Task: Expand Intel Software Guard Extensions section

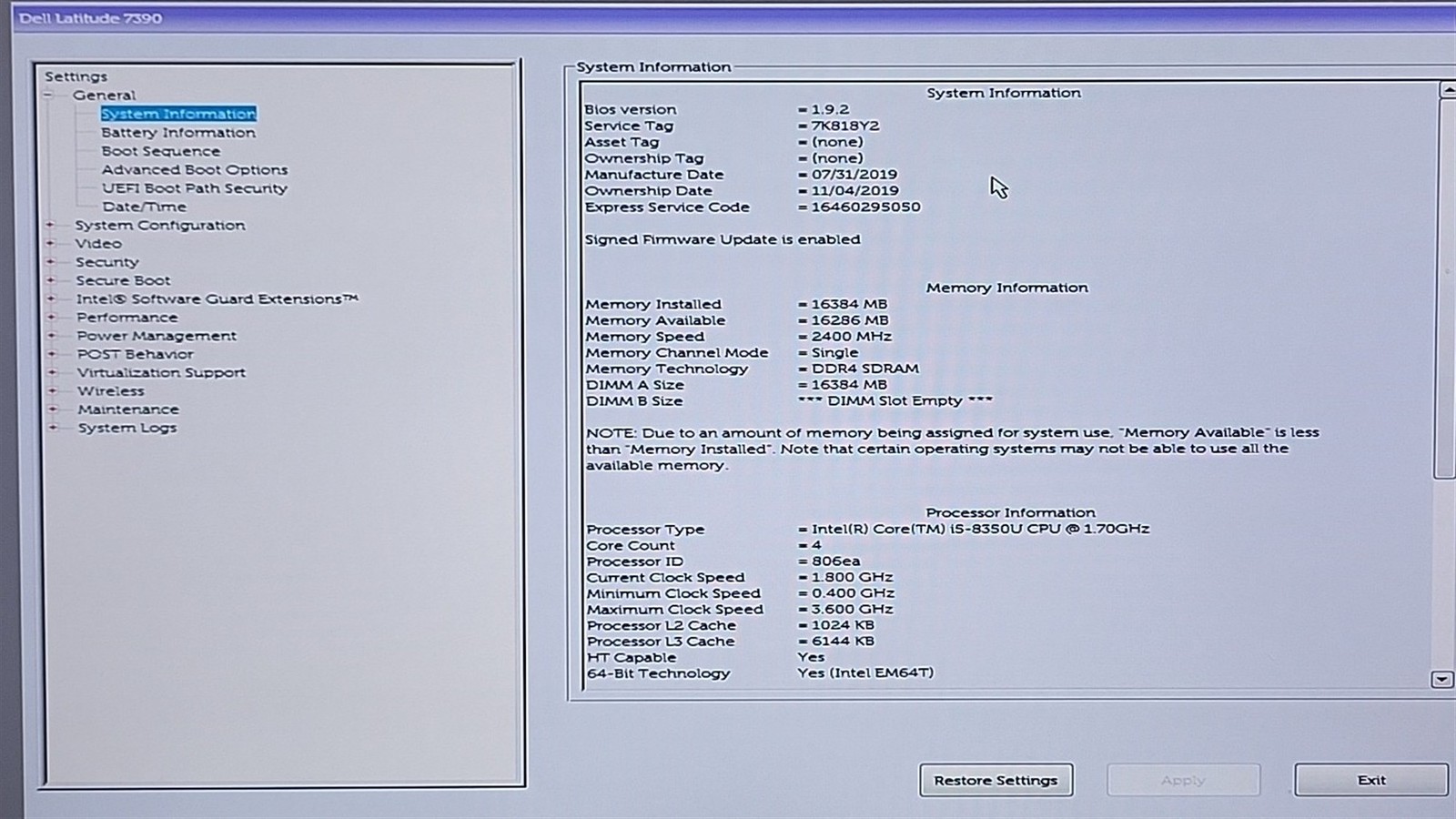Action: pyautogui.click(x=51, y=298)
